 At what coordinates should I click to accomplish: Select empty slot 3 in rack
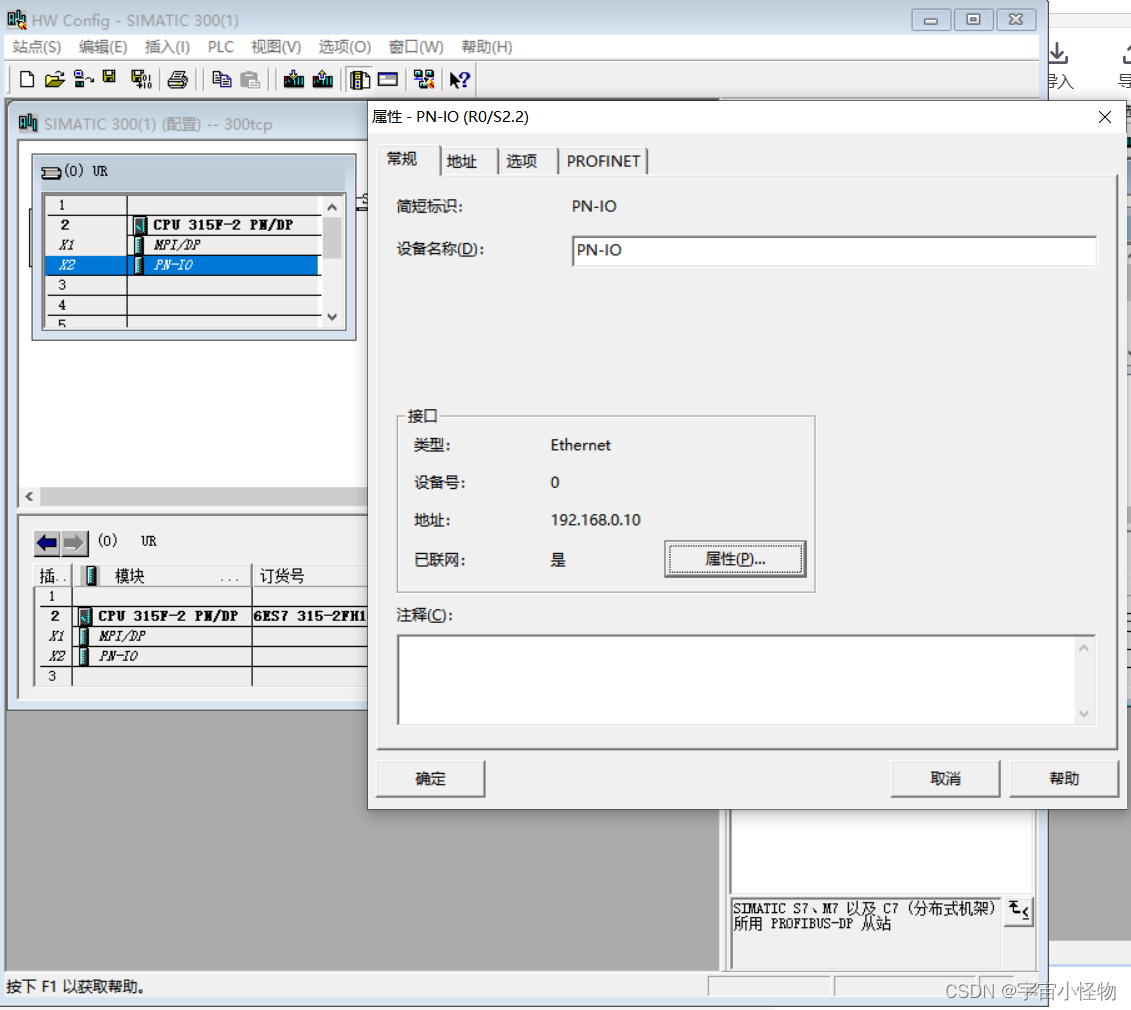181,286
